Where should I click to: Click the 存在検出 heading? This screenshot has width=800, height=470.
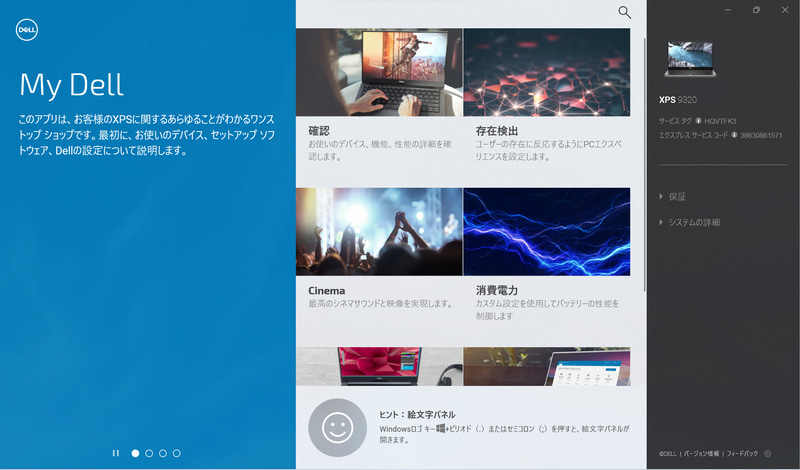(497, 131)
